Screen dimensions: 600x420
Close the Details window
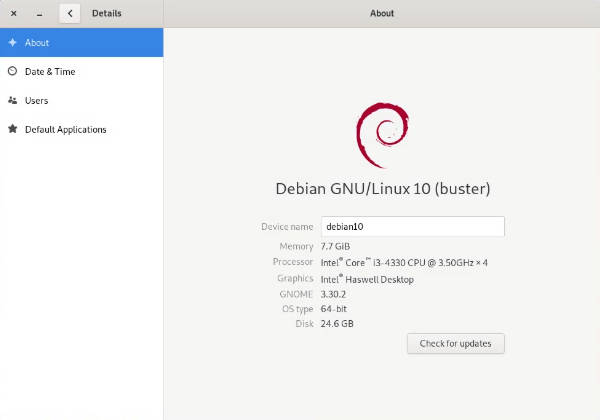click(x=13, y=13)
